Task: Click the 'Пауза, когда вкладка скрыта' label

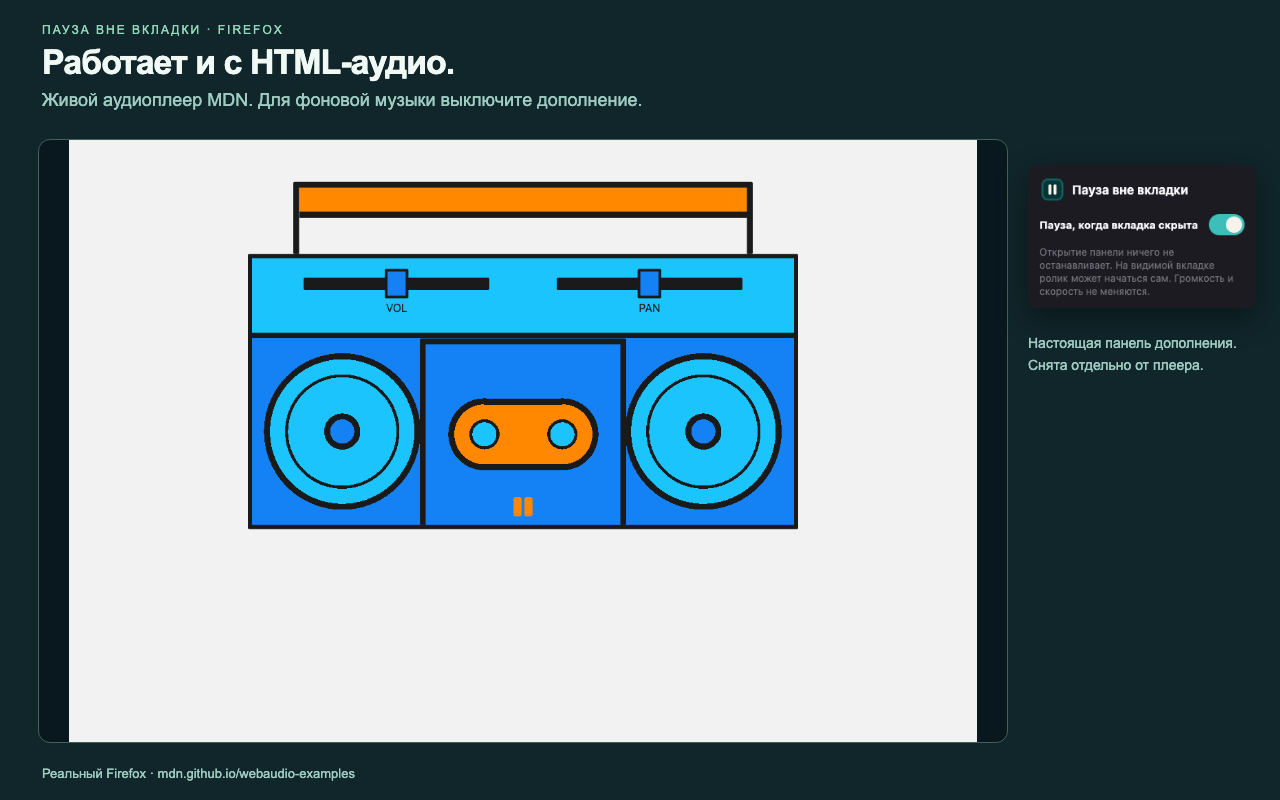Action: coord(1119,226)
